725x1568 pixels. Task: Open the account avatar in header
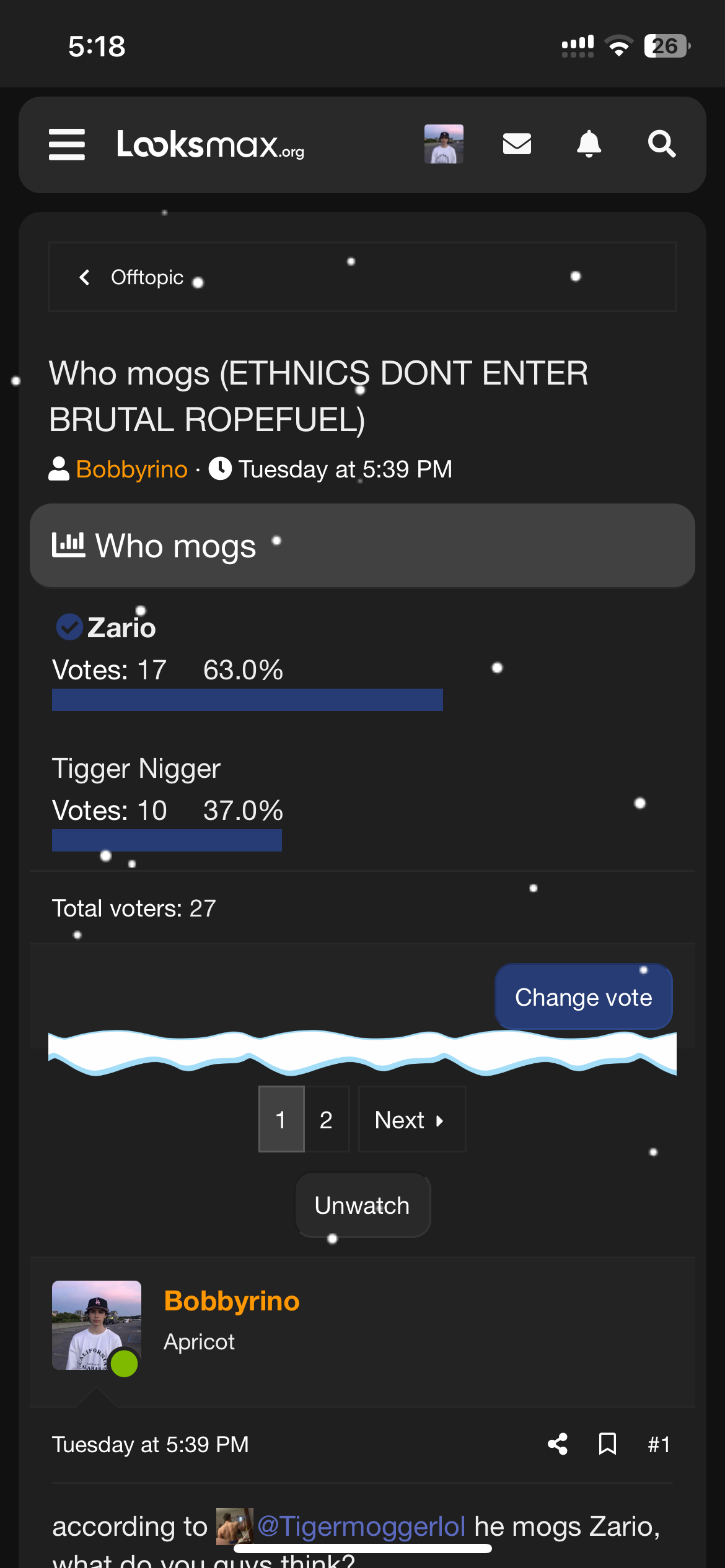444,144
